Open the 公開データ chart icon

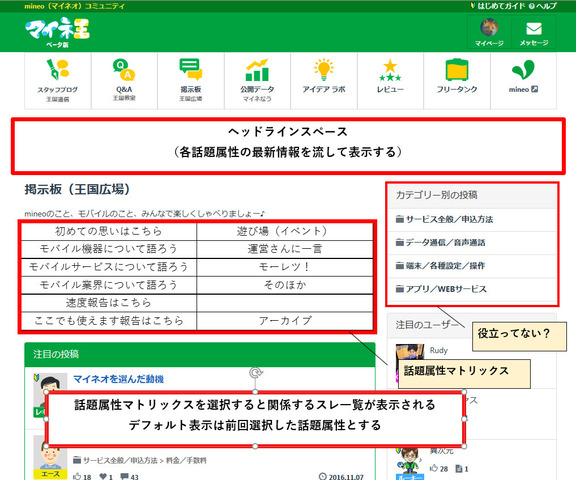tap(257, 70)
